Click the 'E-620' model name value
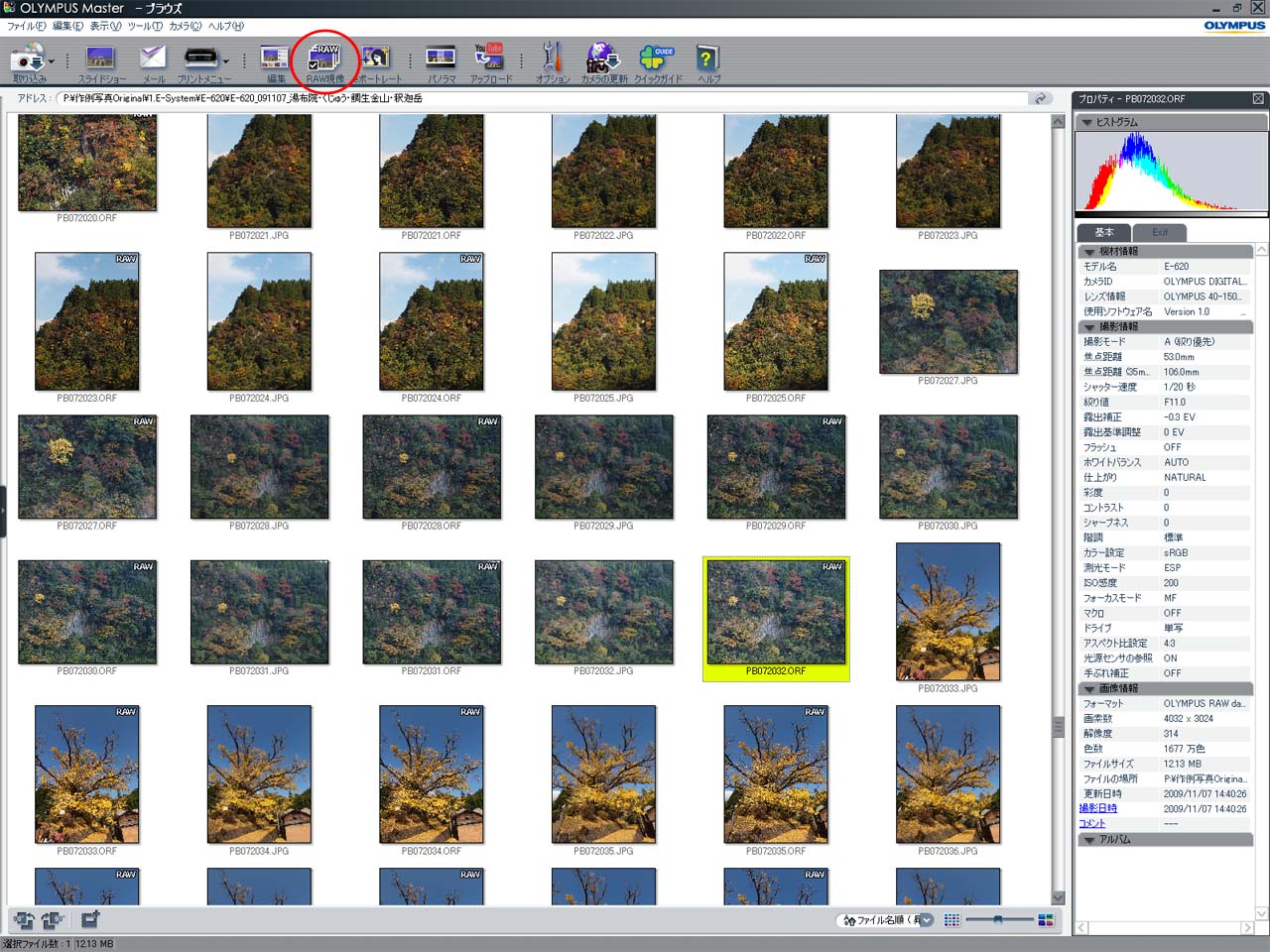 click(1176, 267)
